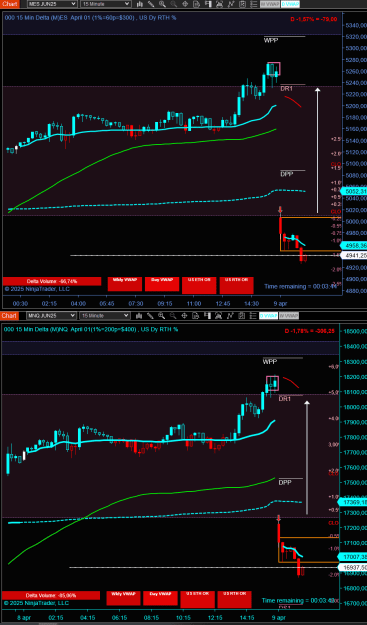Expand 15 Minute interval dropdown on MNQ chart
The image size is (367, 625).
point(105,316)
